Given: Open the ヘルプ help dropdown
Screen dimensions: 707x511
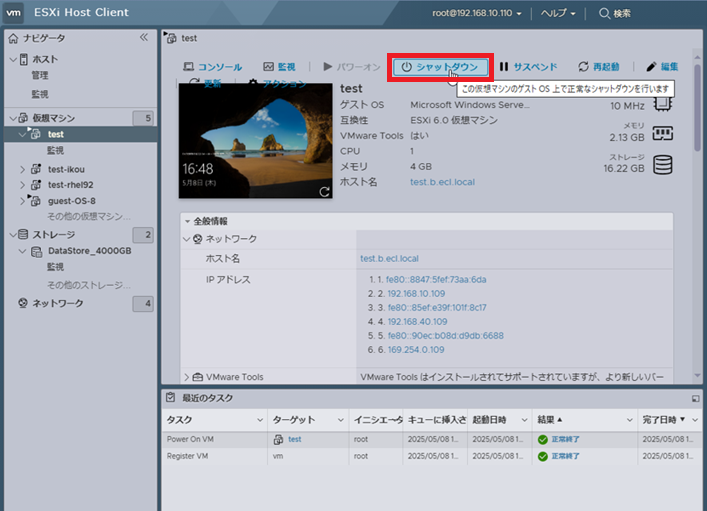Looking at the screenshot, I should tap(558, 13).
